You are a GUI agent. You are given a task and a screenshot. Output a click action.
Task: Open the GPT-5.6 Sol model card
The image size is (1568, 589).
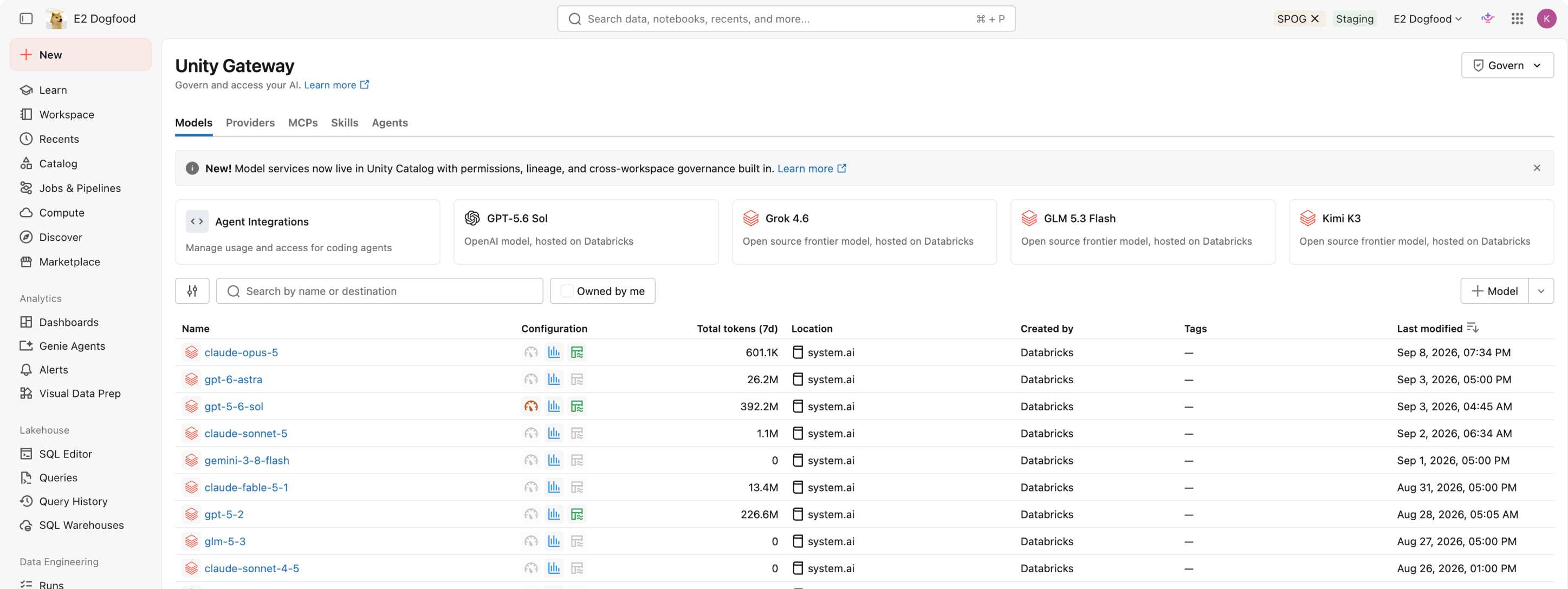pyautogui.click(x=586, y=232)
